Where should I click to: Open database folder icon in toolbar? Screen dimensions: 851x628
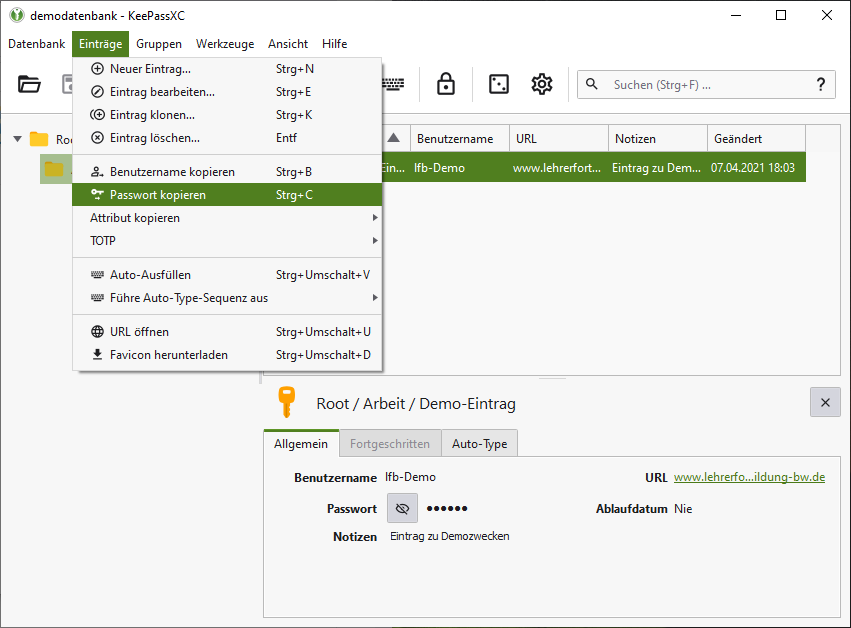click(x=29, y=85)
